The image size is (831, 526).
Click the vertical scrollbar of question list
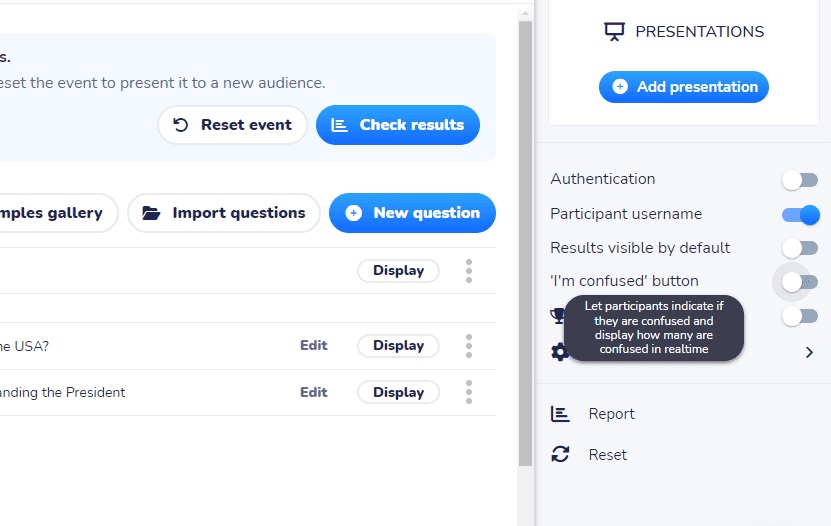click(x=525, y=244)
